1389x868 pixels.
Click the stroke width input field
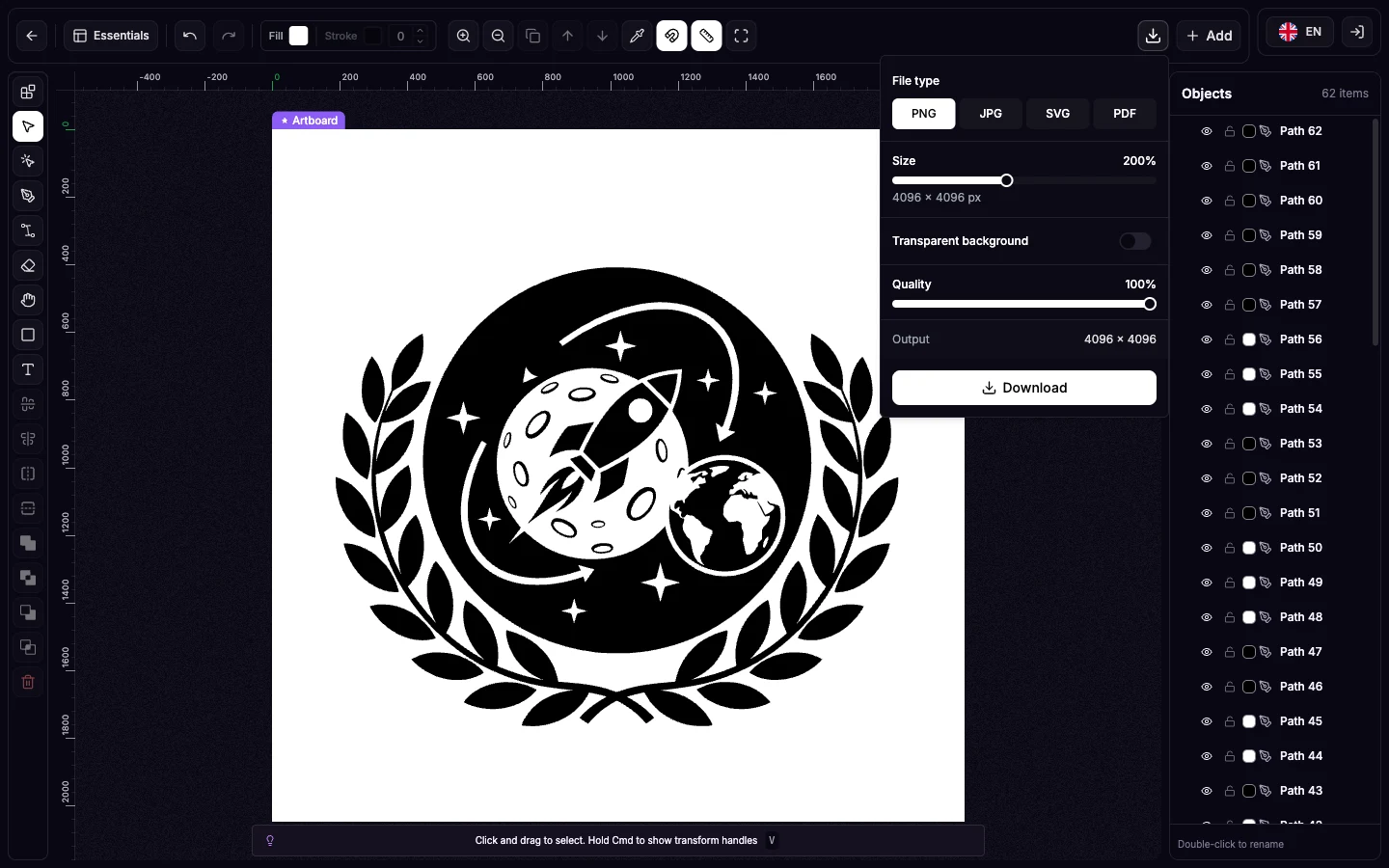pyautogui.click(x=400, y=36)
